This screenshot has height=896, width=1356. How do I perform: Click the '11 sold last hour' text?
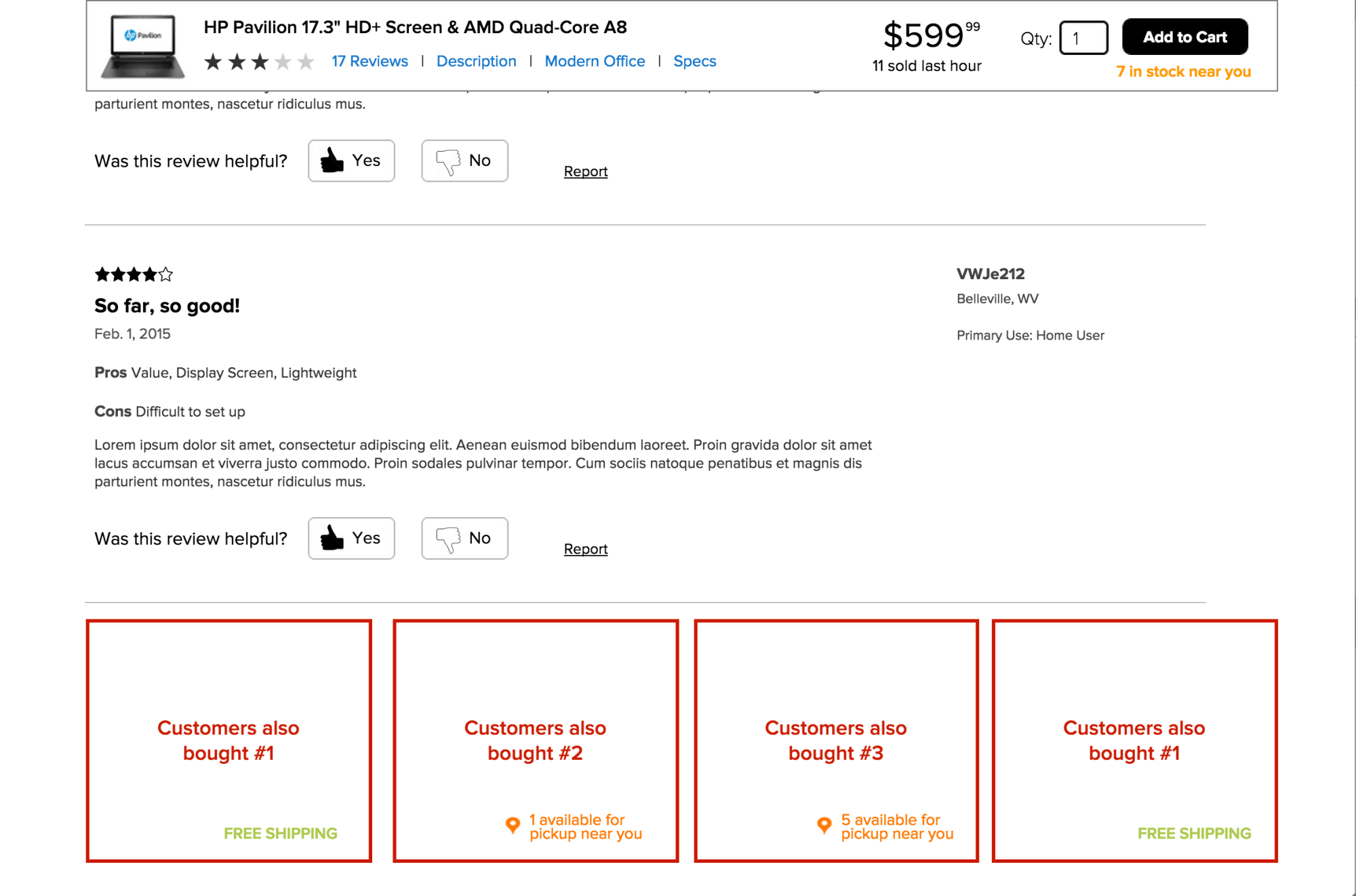click(x=927, y=66)
